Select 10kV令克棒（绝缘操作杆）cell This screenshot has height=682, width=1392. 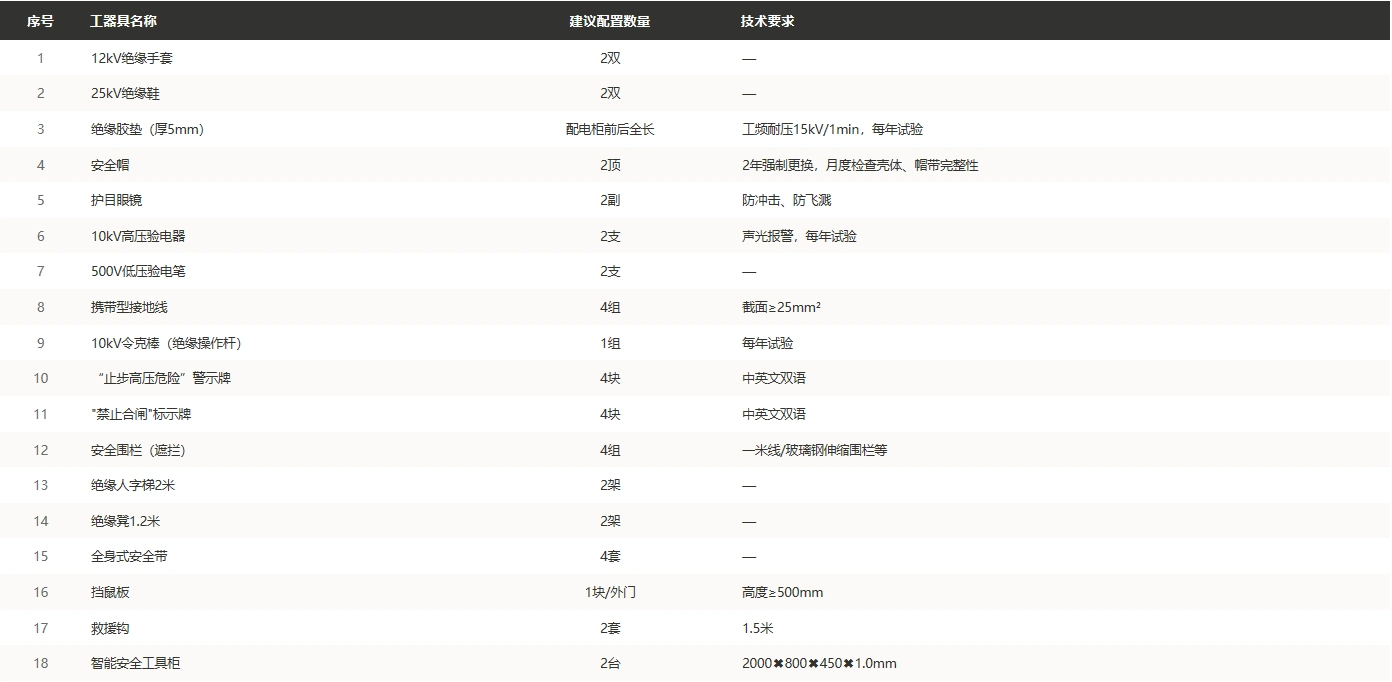166,343
